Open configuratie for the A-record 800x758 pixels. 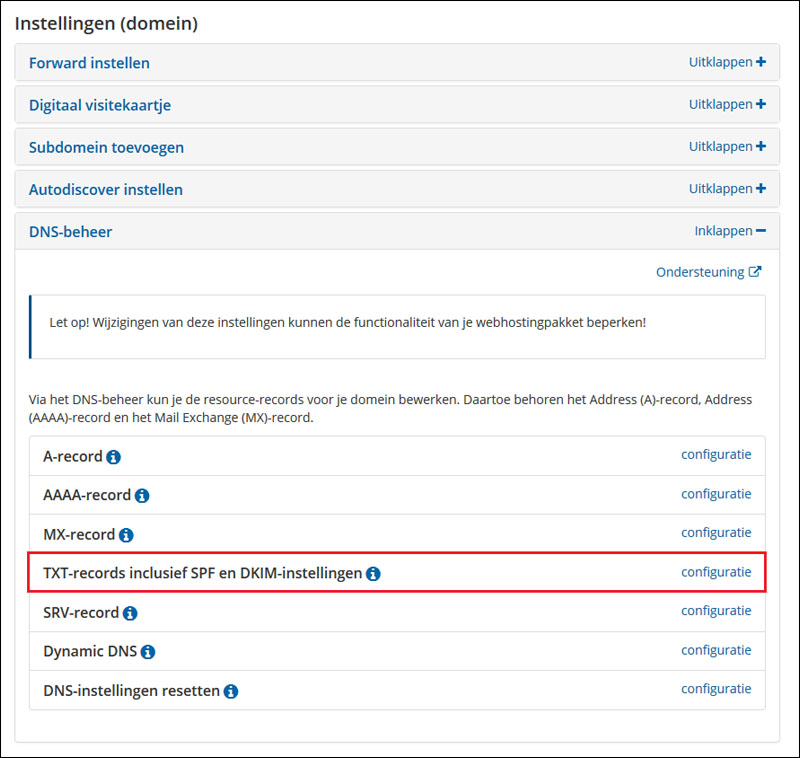click(x=716, y=454)
